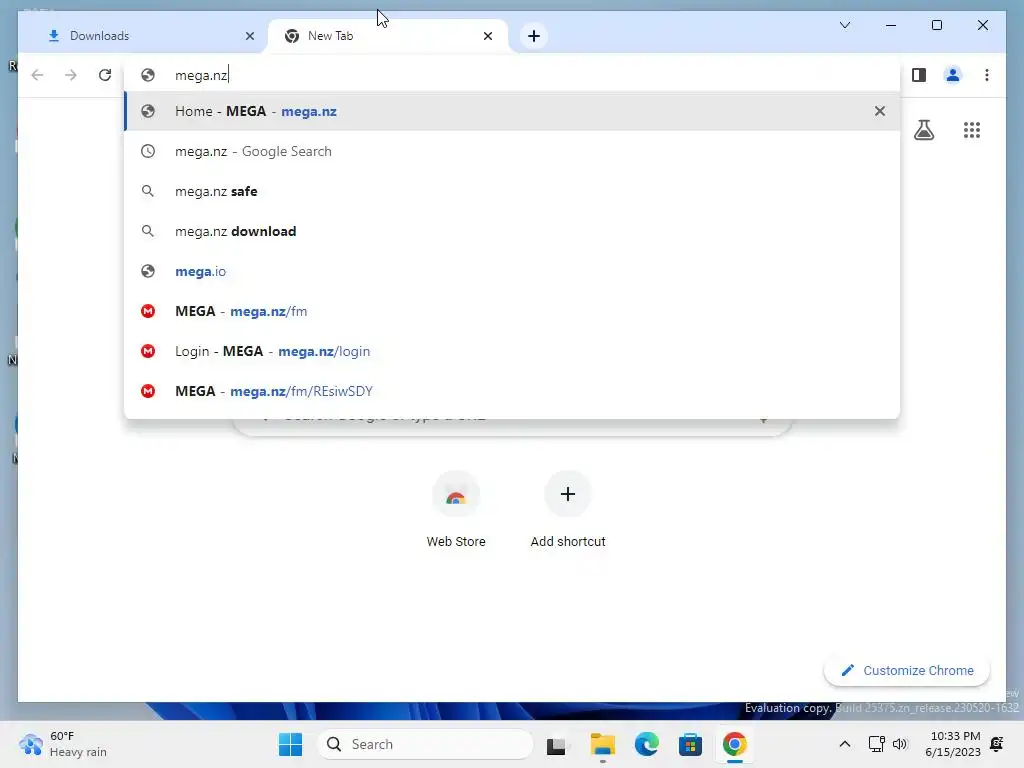Select the mega.io suggestion
This screenshot has width=1024, height=768.
coord(512,271)
